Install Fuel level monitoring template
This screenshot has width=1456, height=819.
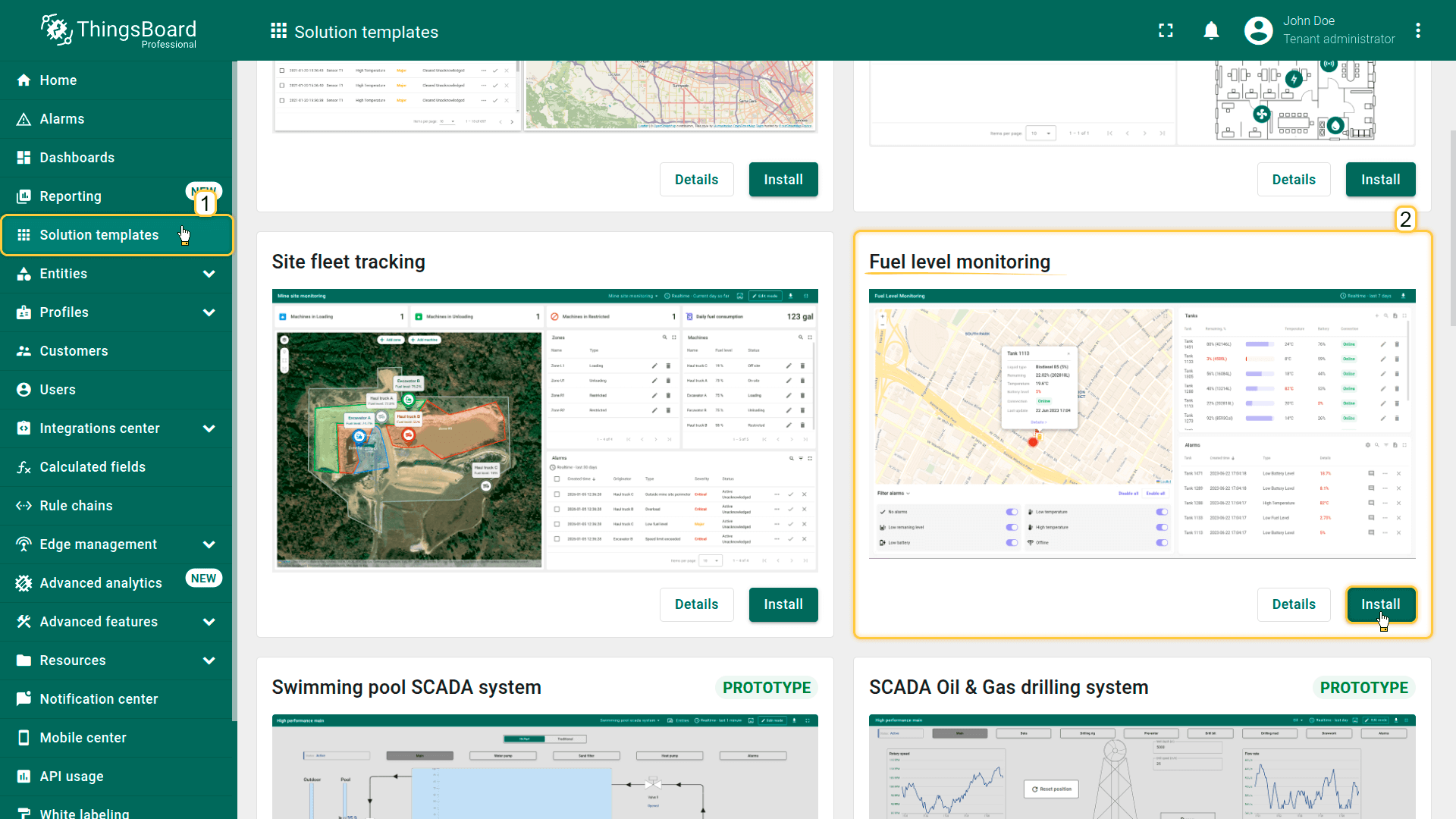(1380, 604)
